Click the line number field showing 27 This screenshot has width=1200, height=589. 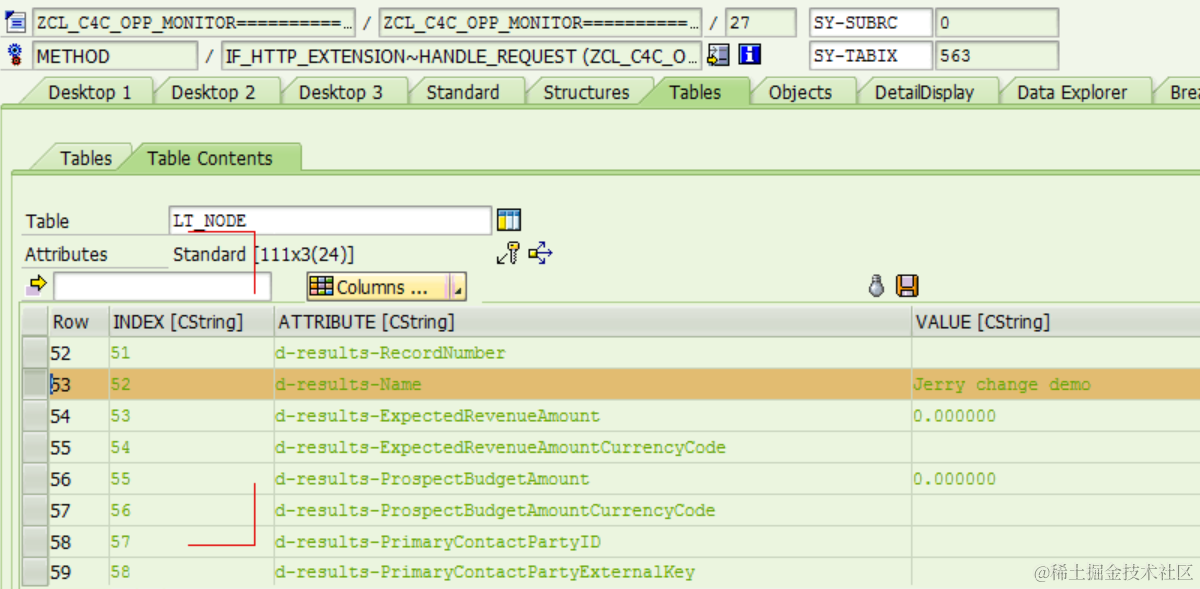tap(760, 22)
